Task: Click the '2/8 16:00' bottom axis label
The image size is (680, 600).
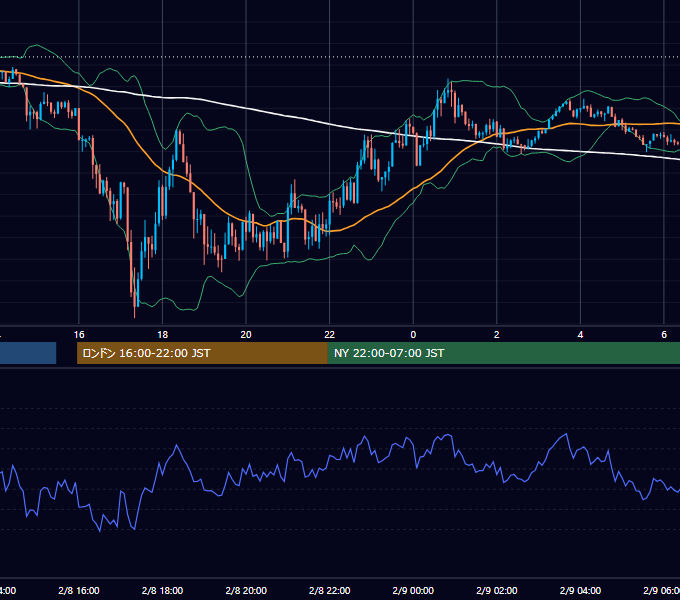Action: [79, 590]
